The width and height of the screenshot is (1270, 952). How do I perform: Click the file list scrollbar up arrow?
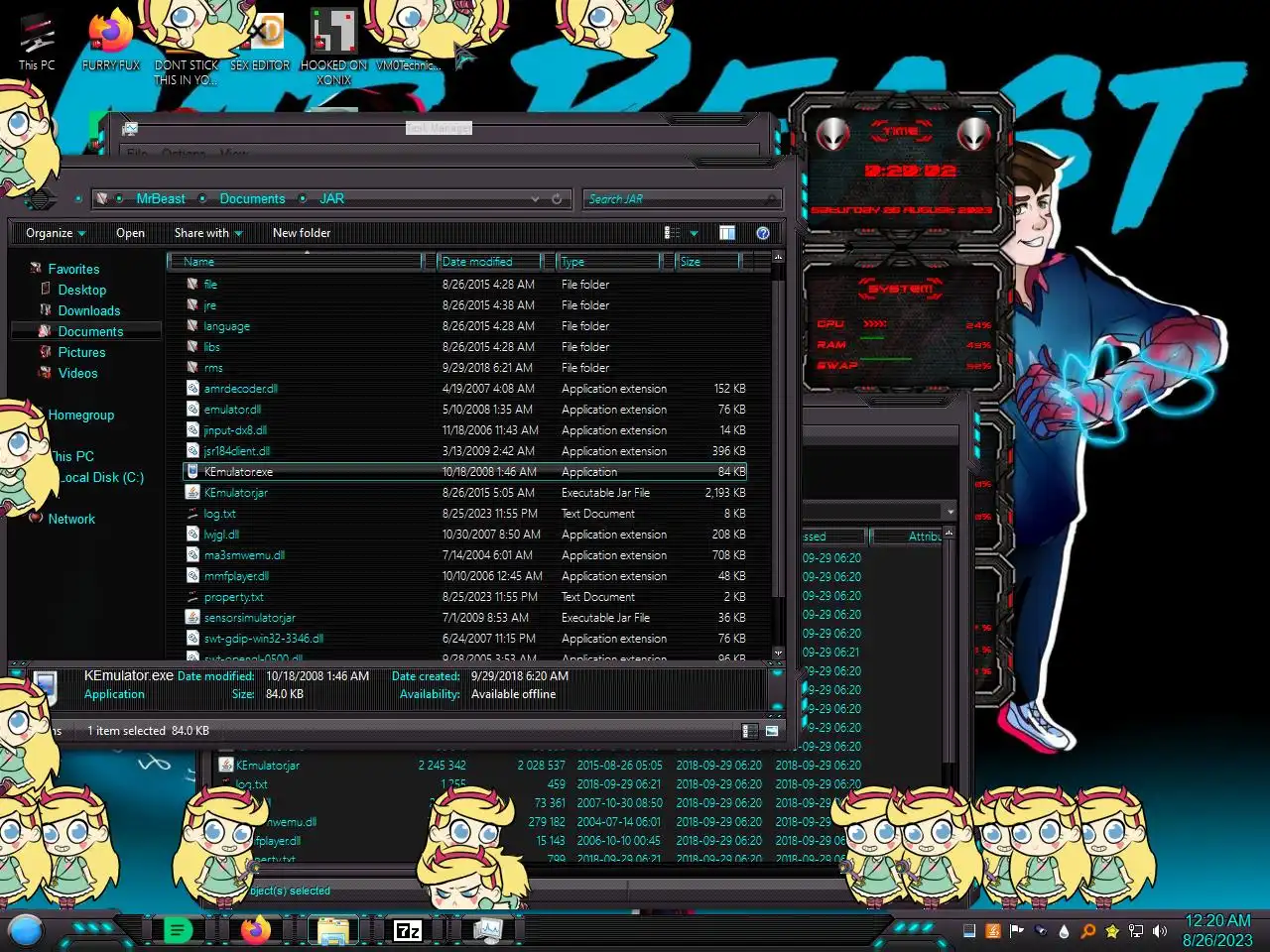[x=778, y=258]
